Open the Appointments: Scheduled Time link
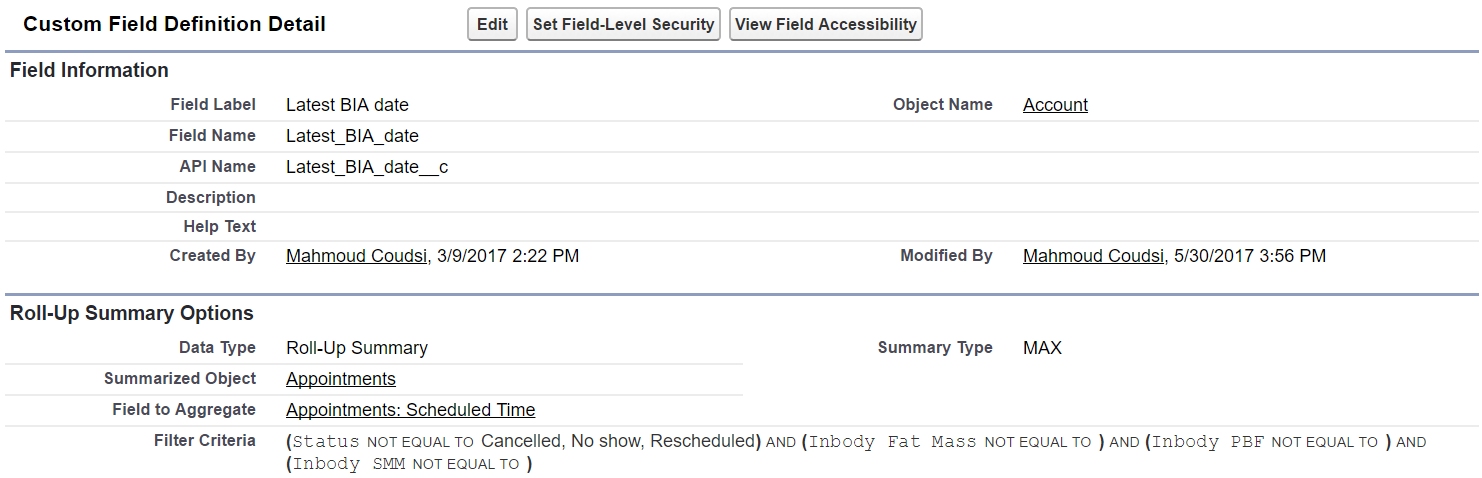1482x478 pixels. [410, 410]
